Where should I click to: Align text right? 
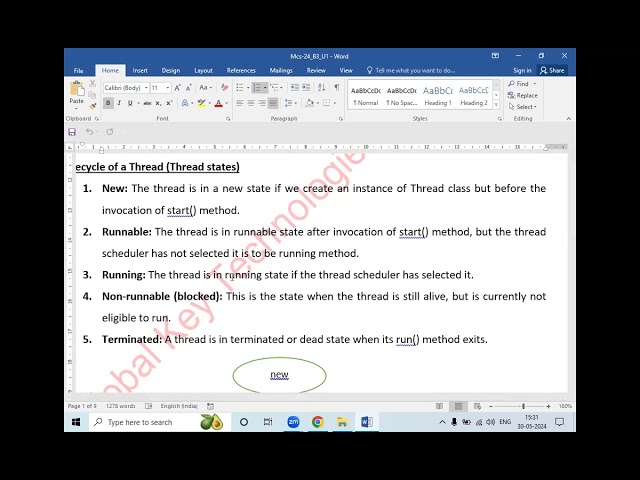pyautogui.click(x=262, y=103)
